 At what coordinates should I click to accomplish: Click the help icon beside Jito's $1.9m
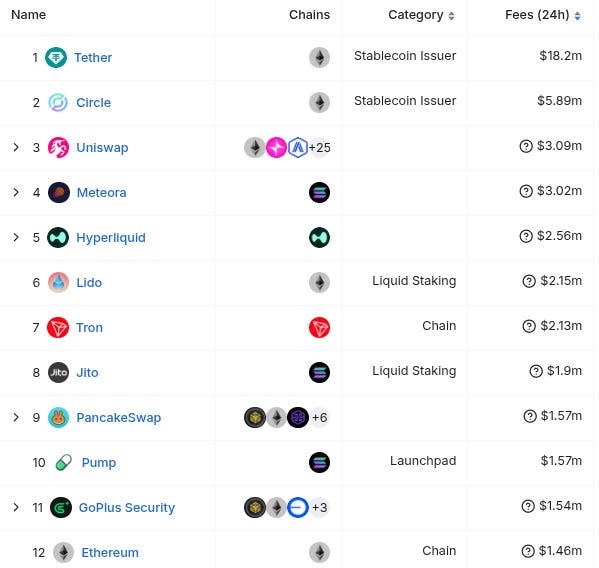tap(536, 371)
